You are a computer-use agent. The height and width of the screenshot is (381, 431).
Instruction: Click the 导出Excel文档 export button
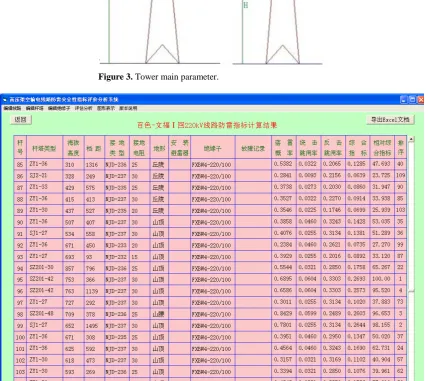[390, 119]
